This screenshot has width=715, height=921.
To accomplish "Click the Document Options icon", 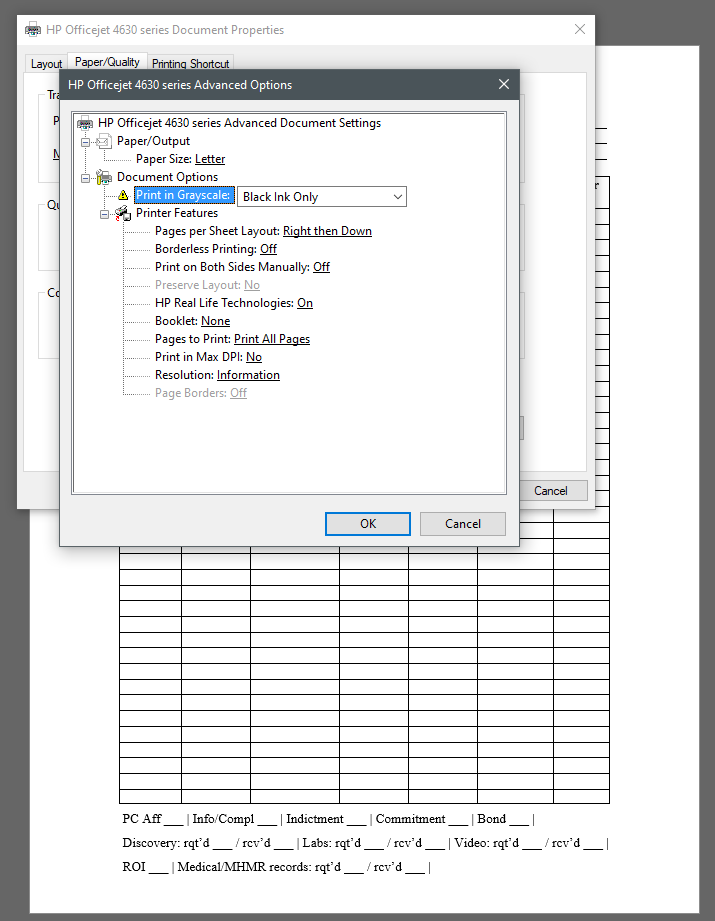I will pyautogui.click(x=104, y=177).
